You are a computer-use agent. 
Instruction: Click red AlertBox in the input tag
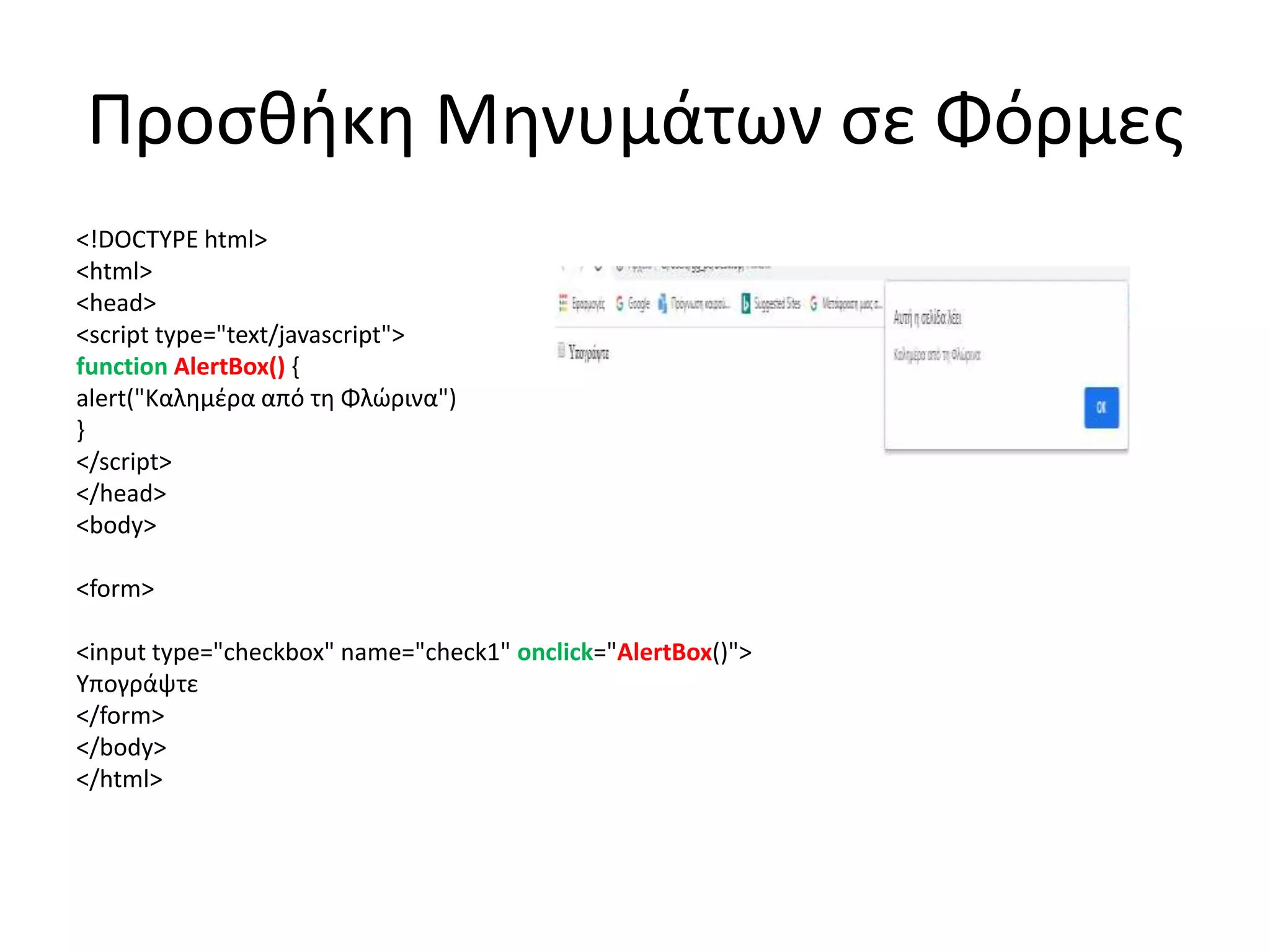point(664,652)
